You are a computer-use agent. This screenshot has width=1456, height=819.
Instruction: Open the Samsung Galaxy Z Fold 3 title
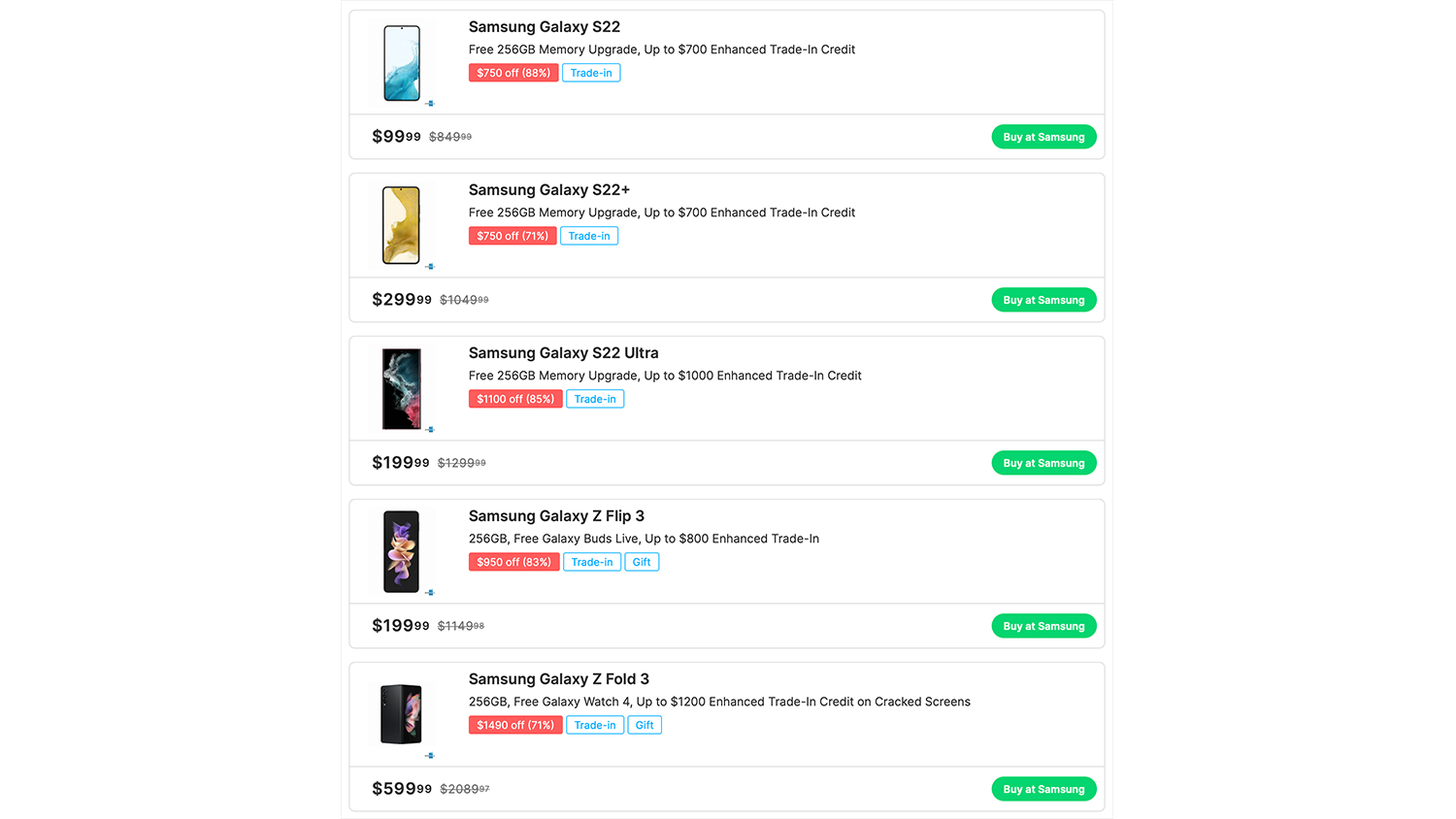(x=558, y=679)
